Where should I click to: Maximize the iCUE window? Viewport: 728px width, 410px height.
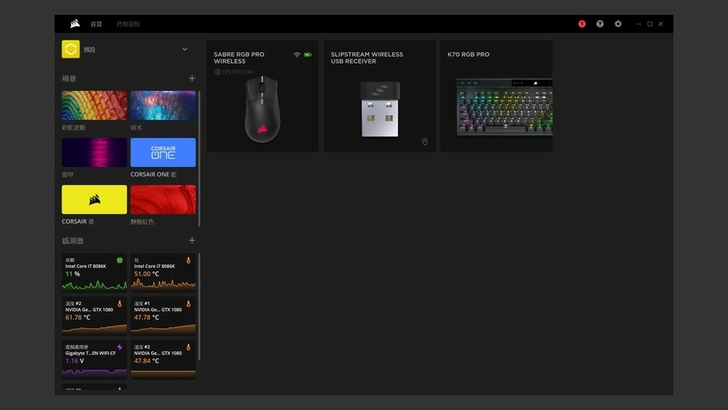pos(650,24)
